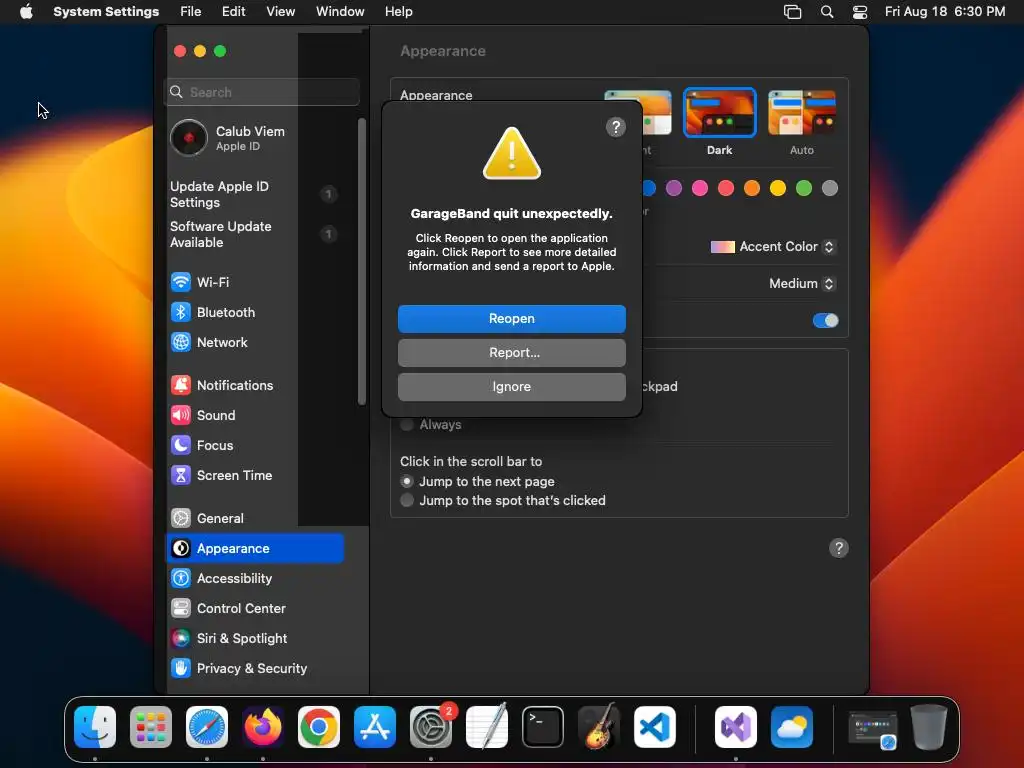Launch Safari from the Dock
The height and width of the screenshot is (768, 1024).
pyautogui.click(x=207, y=727)
